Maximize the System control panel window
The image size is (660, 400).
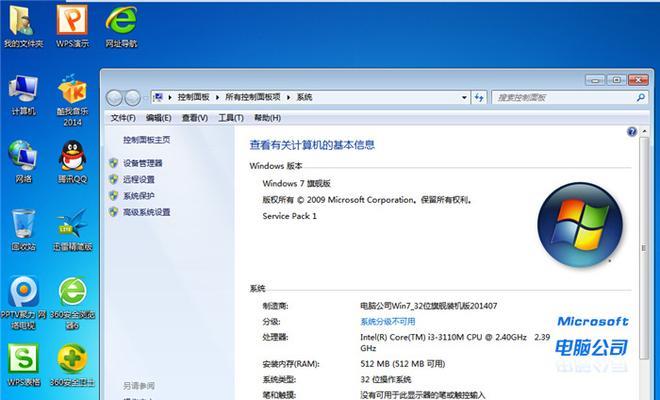coord(617,80)
